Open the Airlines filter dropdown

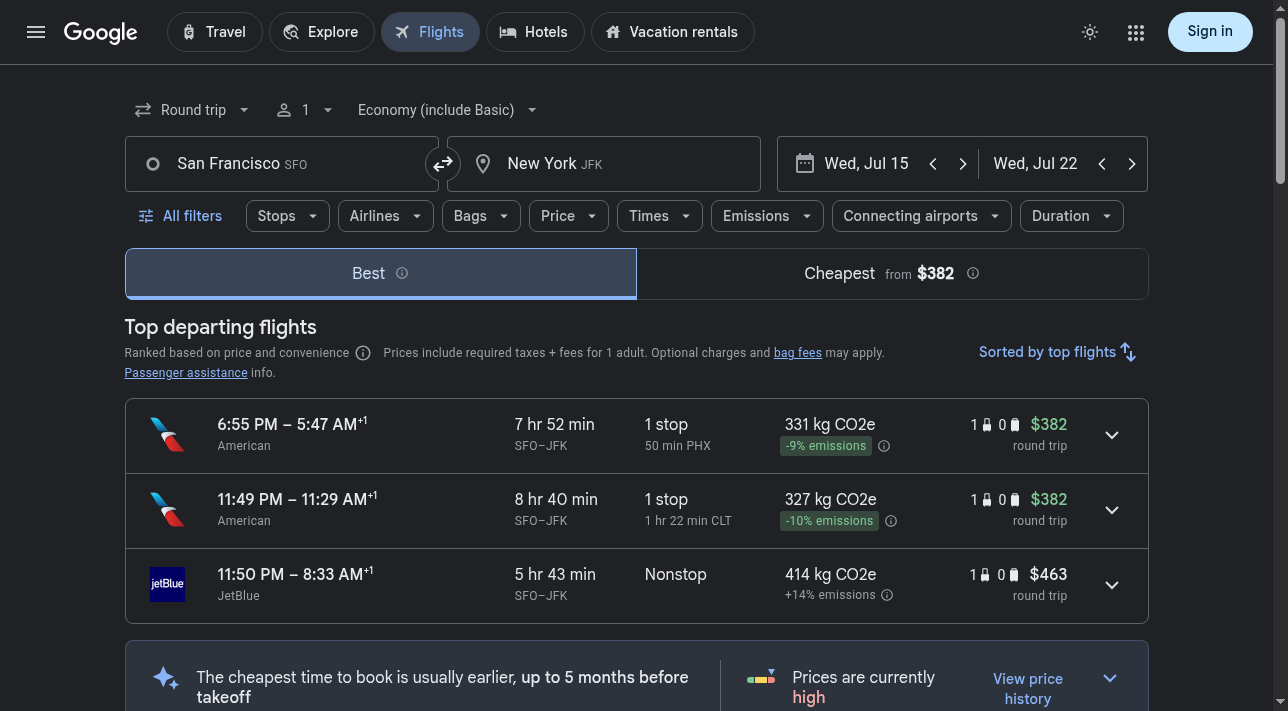point(386,216)
